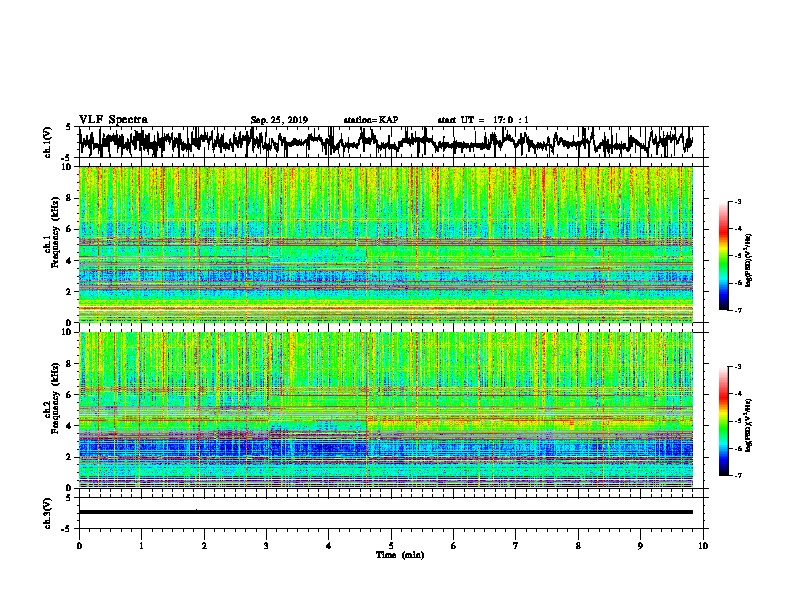The height and width of the screenshot is (612, 792).
Task: Click the "2" kHz tick on ch.1 frequency axis
Action: (70, 291)
